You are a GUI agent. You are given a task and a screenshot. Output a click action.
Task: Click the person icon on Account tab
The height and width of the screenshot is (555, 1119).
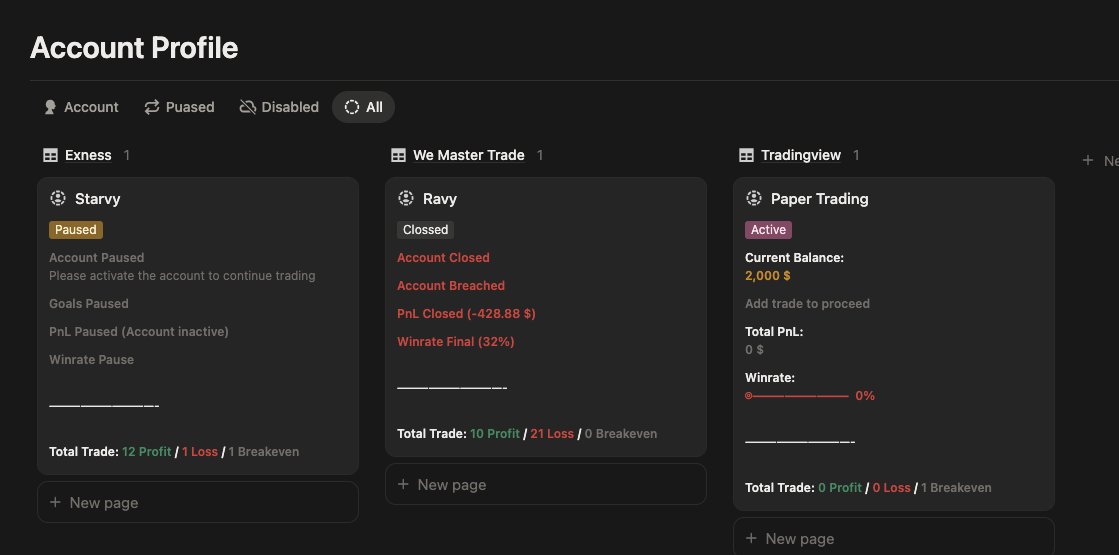click(50, 107)
